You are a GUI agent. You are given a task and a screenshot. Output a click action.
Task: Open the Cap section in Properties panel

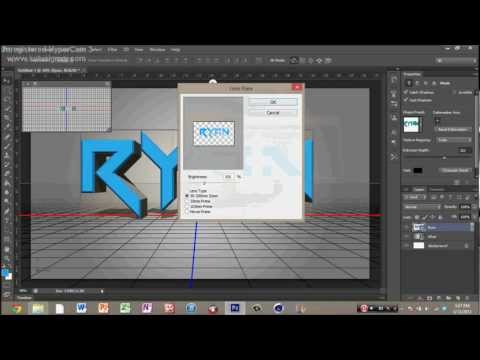click(426, 83)
